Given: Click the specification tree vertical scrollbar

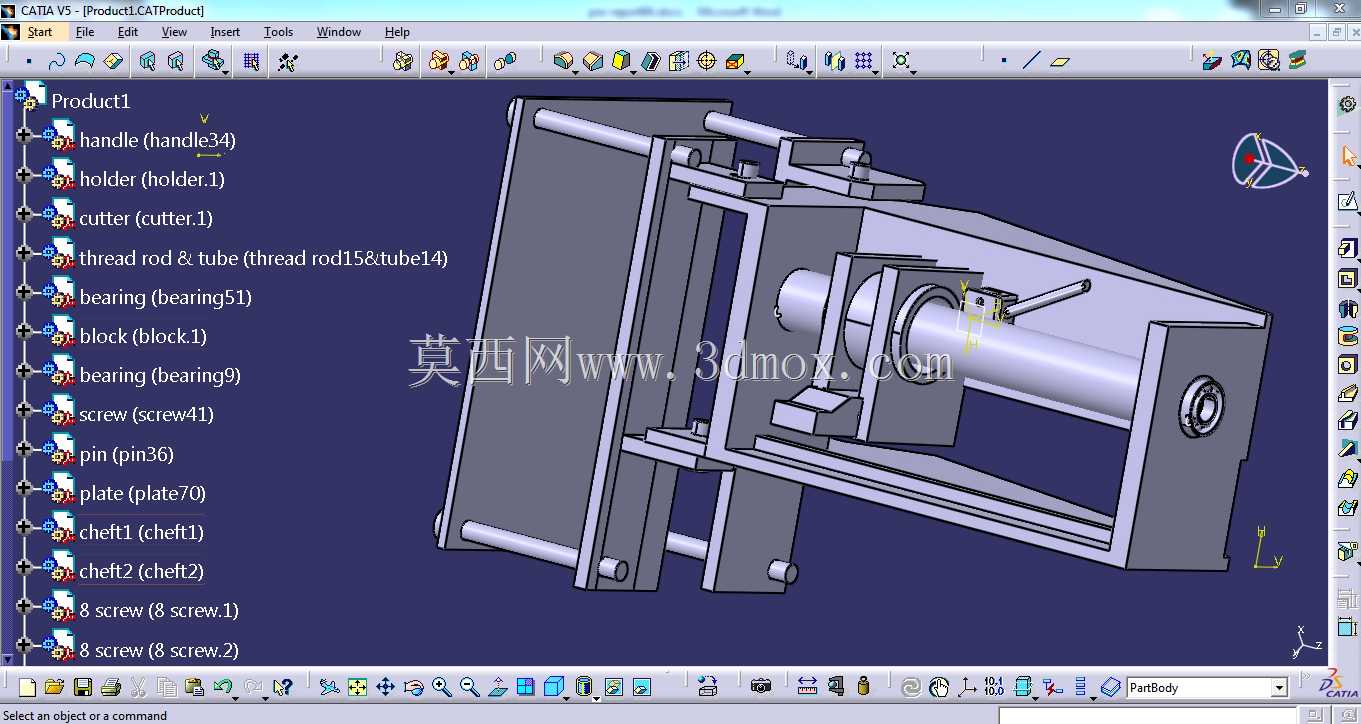Looking at the screenshot, I should (7, 372).
